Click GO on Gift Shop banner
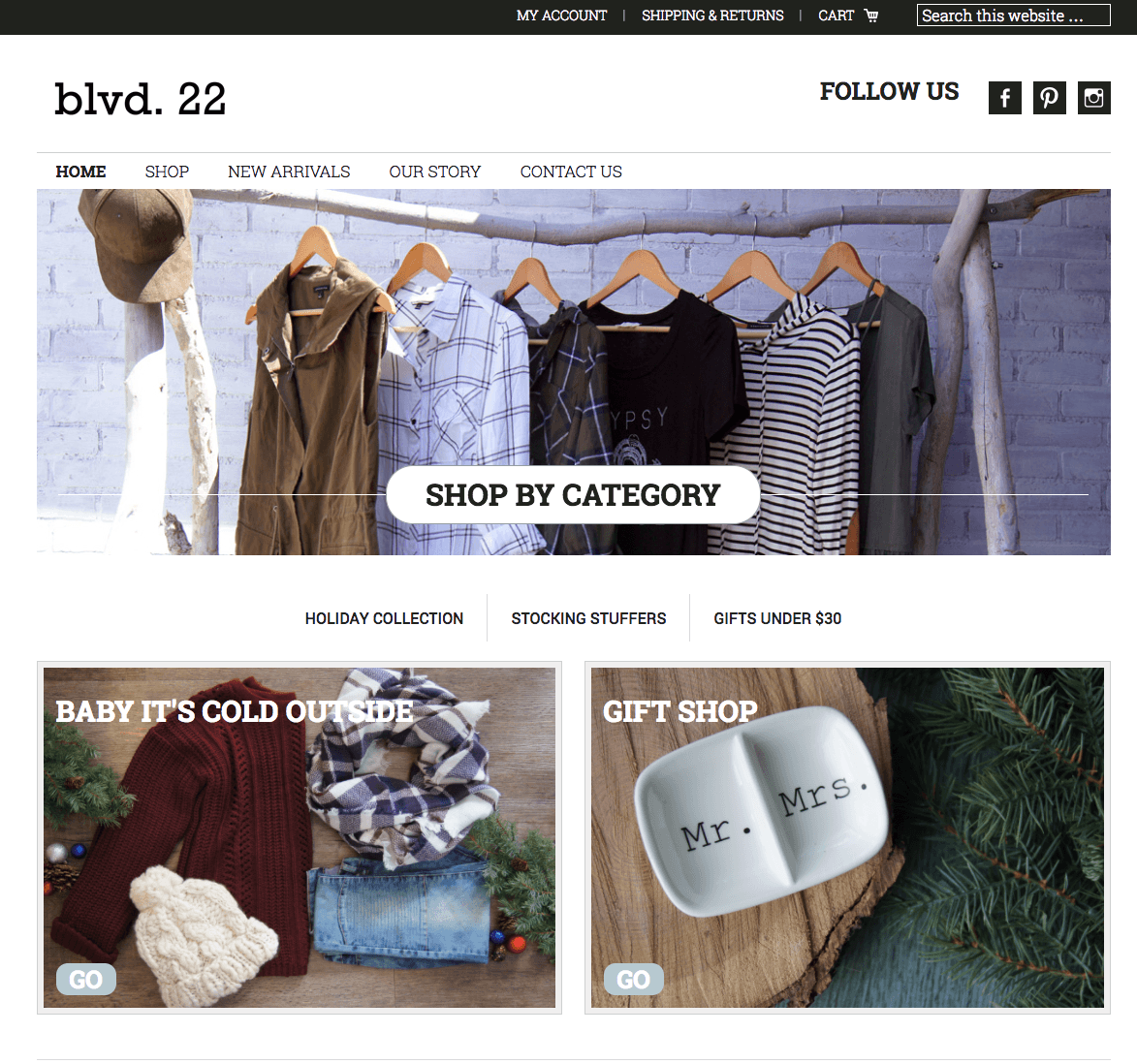 [633, 979]
